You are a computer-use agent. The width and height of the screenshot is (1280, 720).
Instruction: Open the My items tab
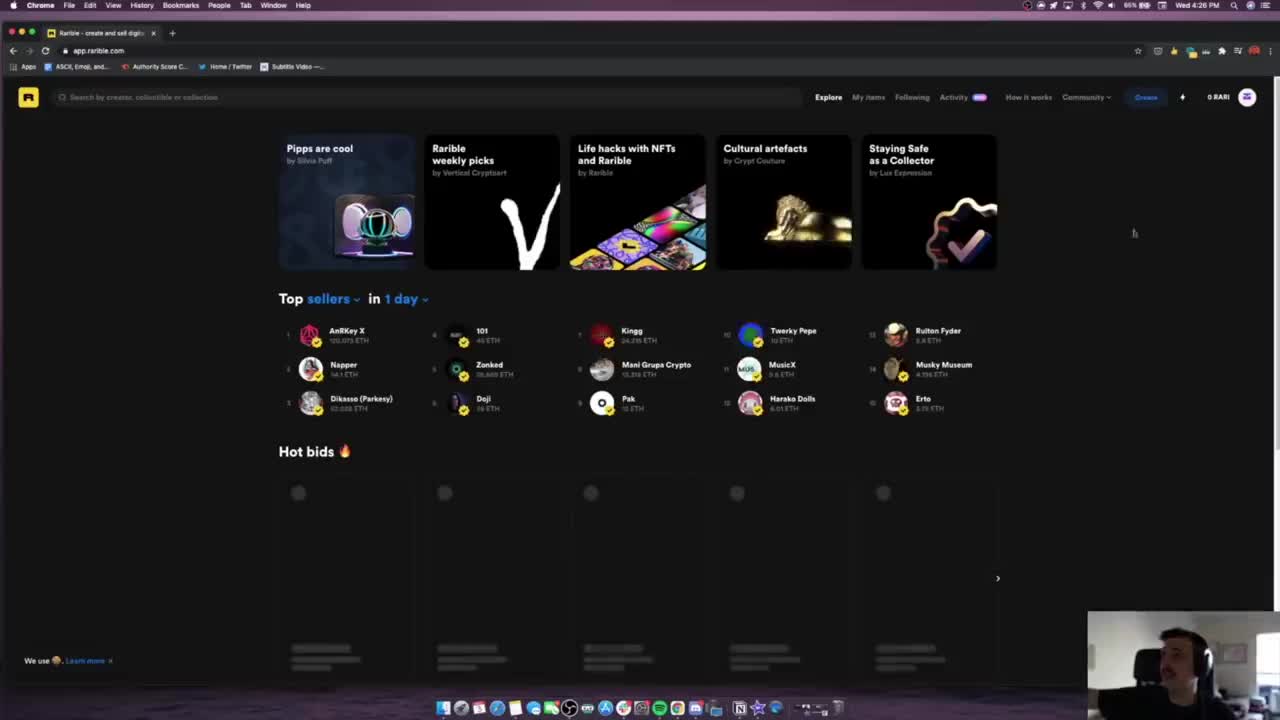(x=868, y=97)
